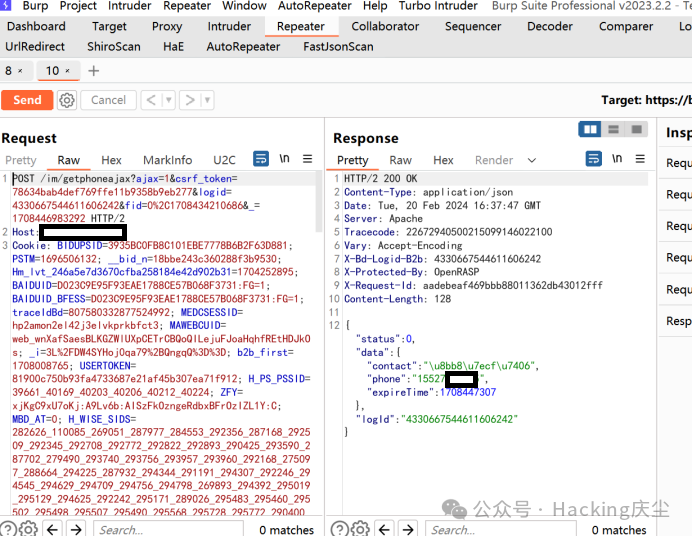Open the Repeater menu in menu bar
The image size is (692, 537).
pos(187,6)
